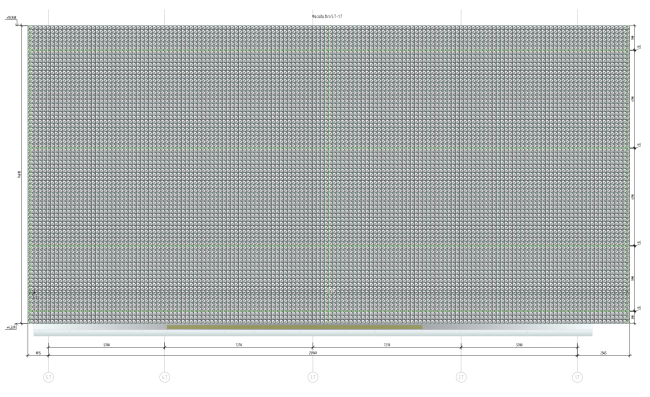Select the middle grid axis bubble
The height and width of the screenshot is (397, 650).
click(313, 377)
